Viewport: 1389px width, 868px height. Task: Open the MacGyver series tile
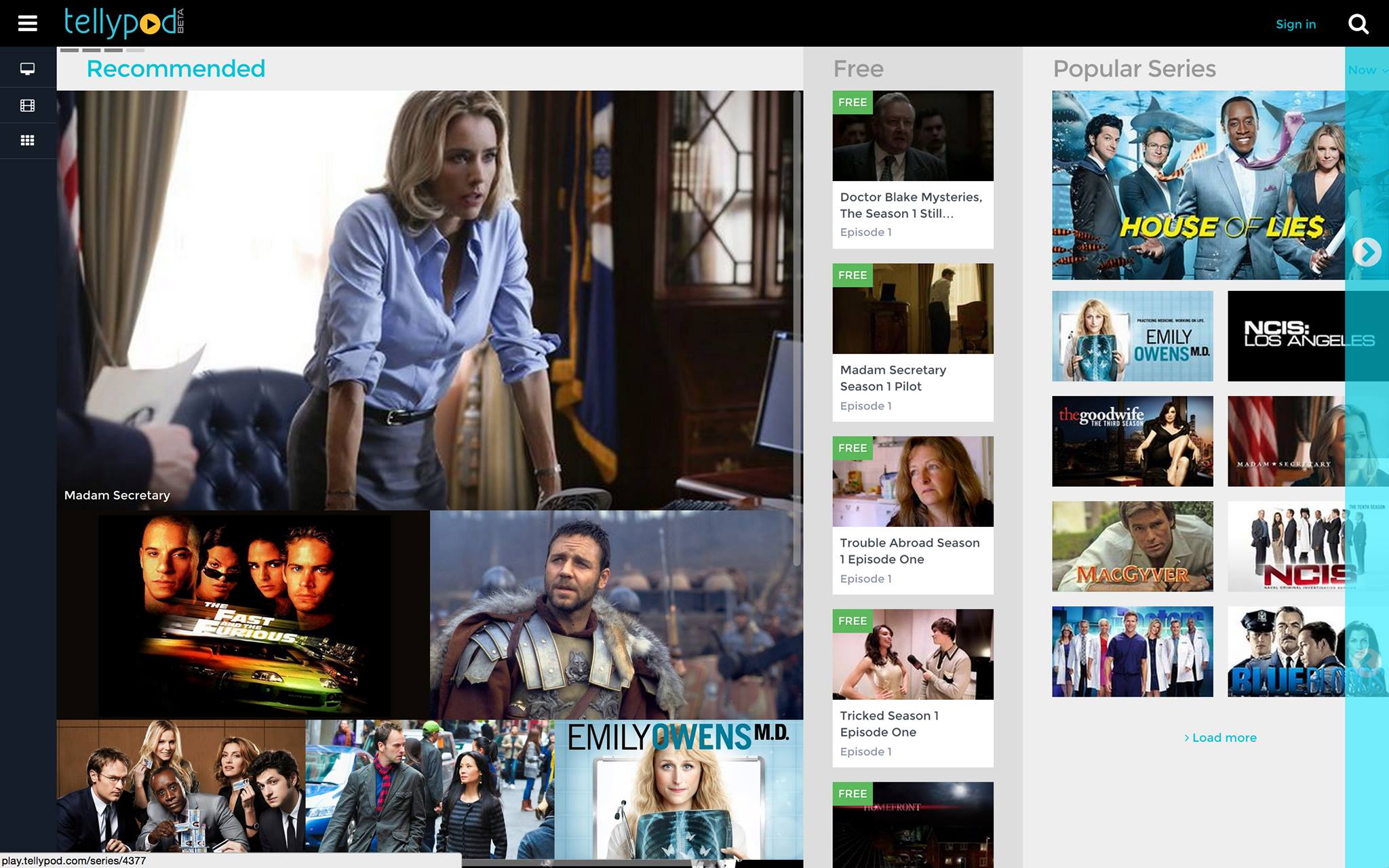click(1133, 547)
